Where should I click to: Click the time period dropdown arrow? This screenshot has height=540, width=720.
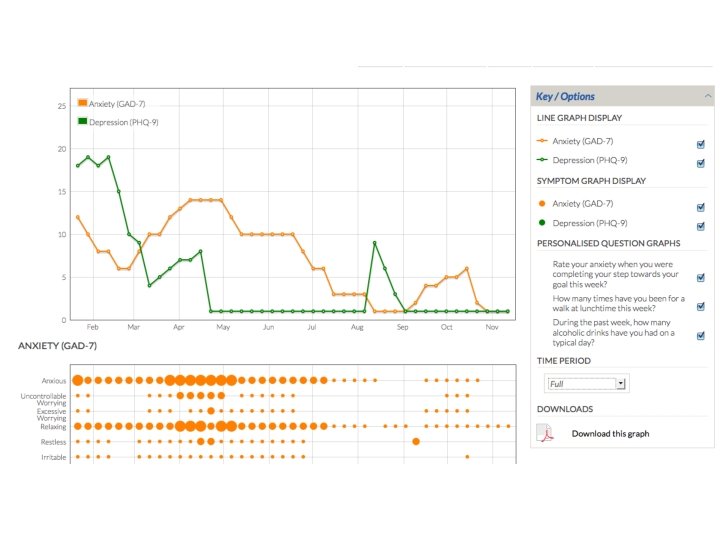[x=621, y=383]
